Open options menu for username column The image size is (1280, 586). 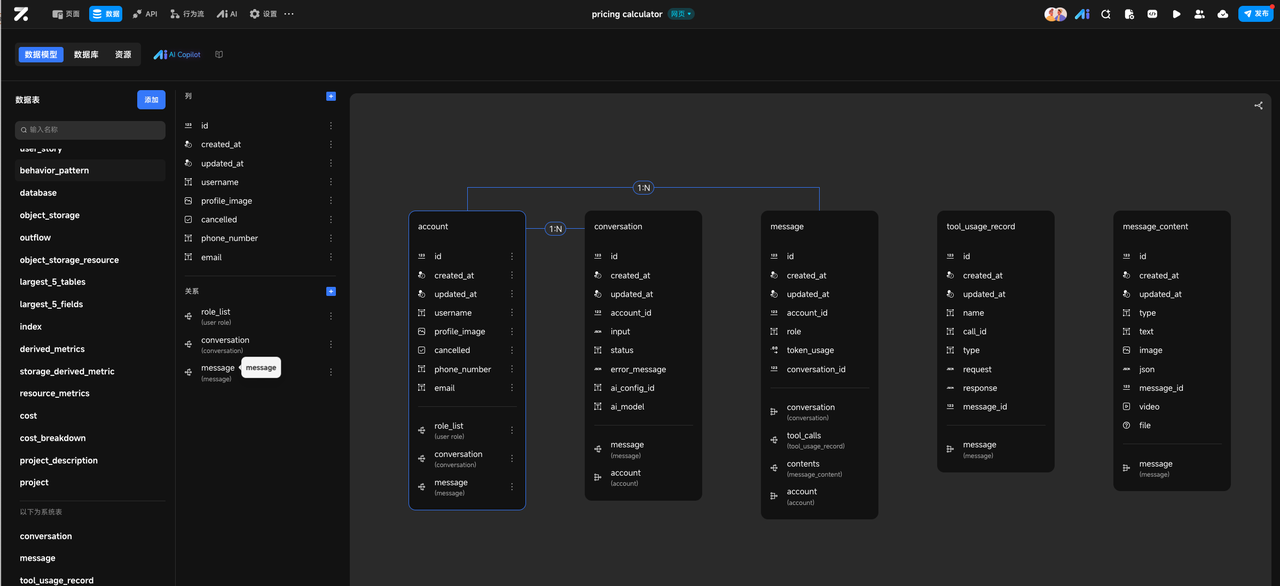point(331,182)
